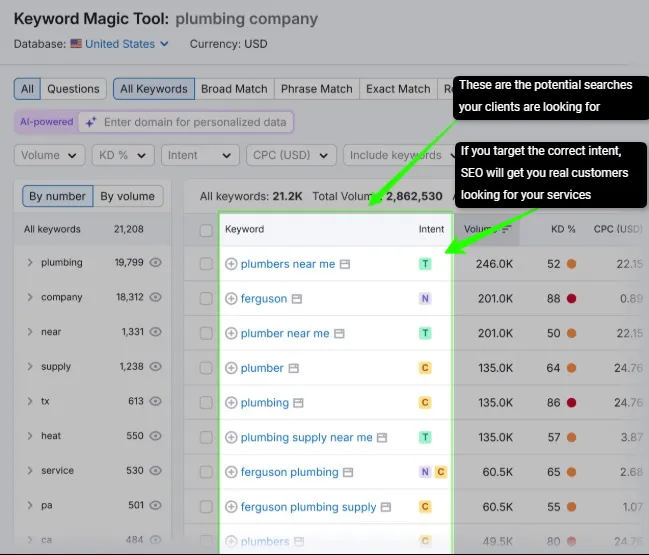
Task: Switch to the Phrase Match tab
Action: [x=316, y=89]
